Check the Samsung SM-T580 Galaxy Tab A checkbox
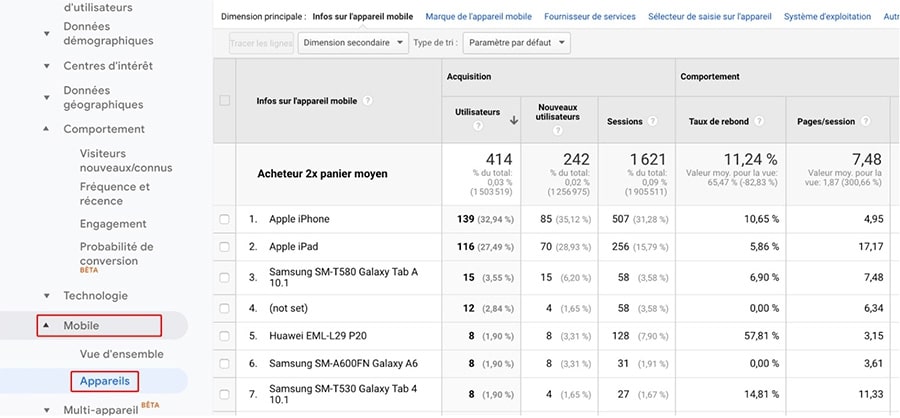Screen dimensions: 900x418 [x=224, y=278]
